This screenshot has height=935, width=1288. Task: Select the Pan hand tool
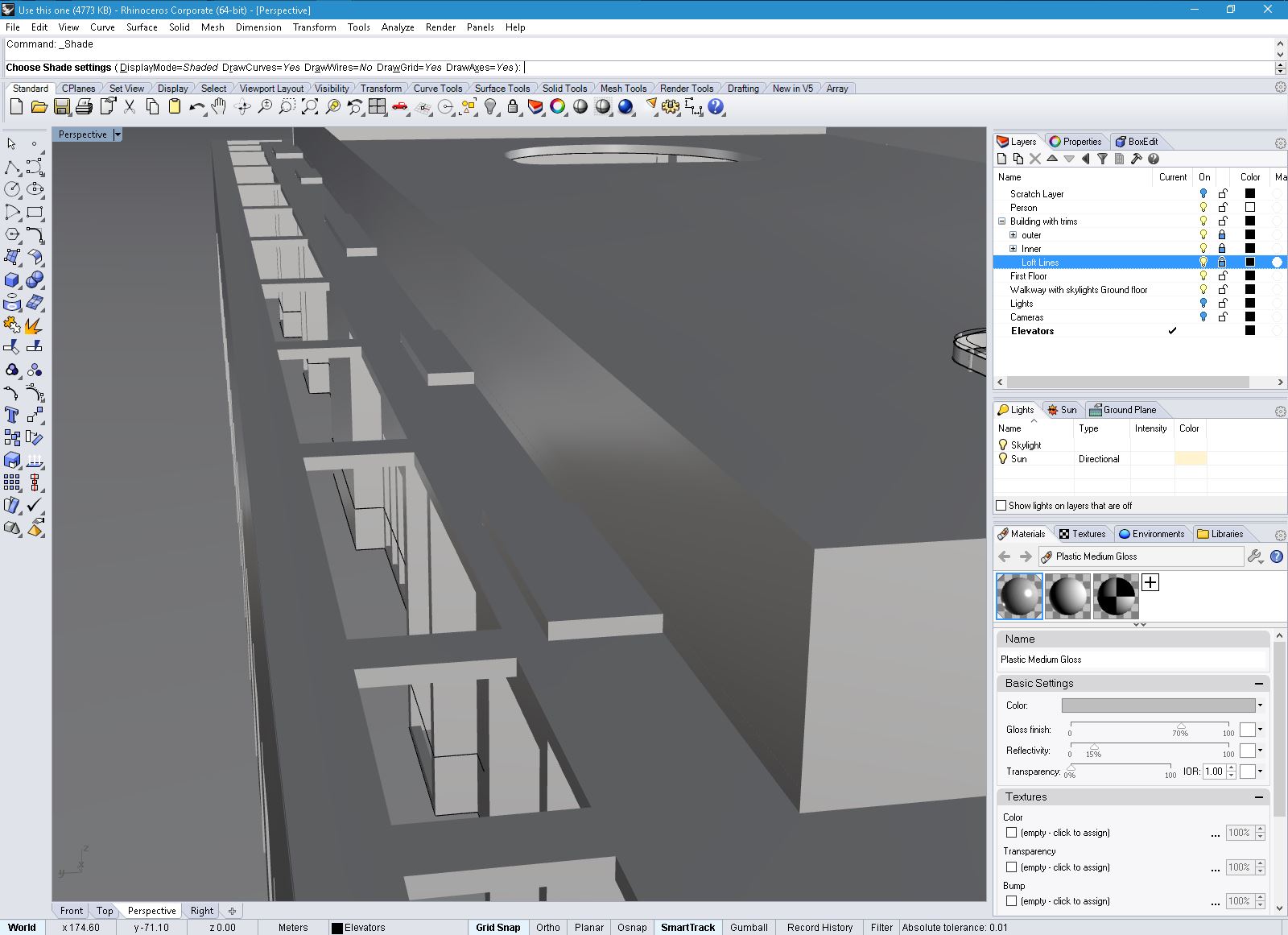pos(219,106)
